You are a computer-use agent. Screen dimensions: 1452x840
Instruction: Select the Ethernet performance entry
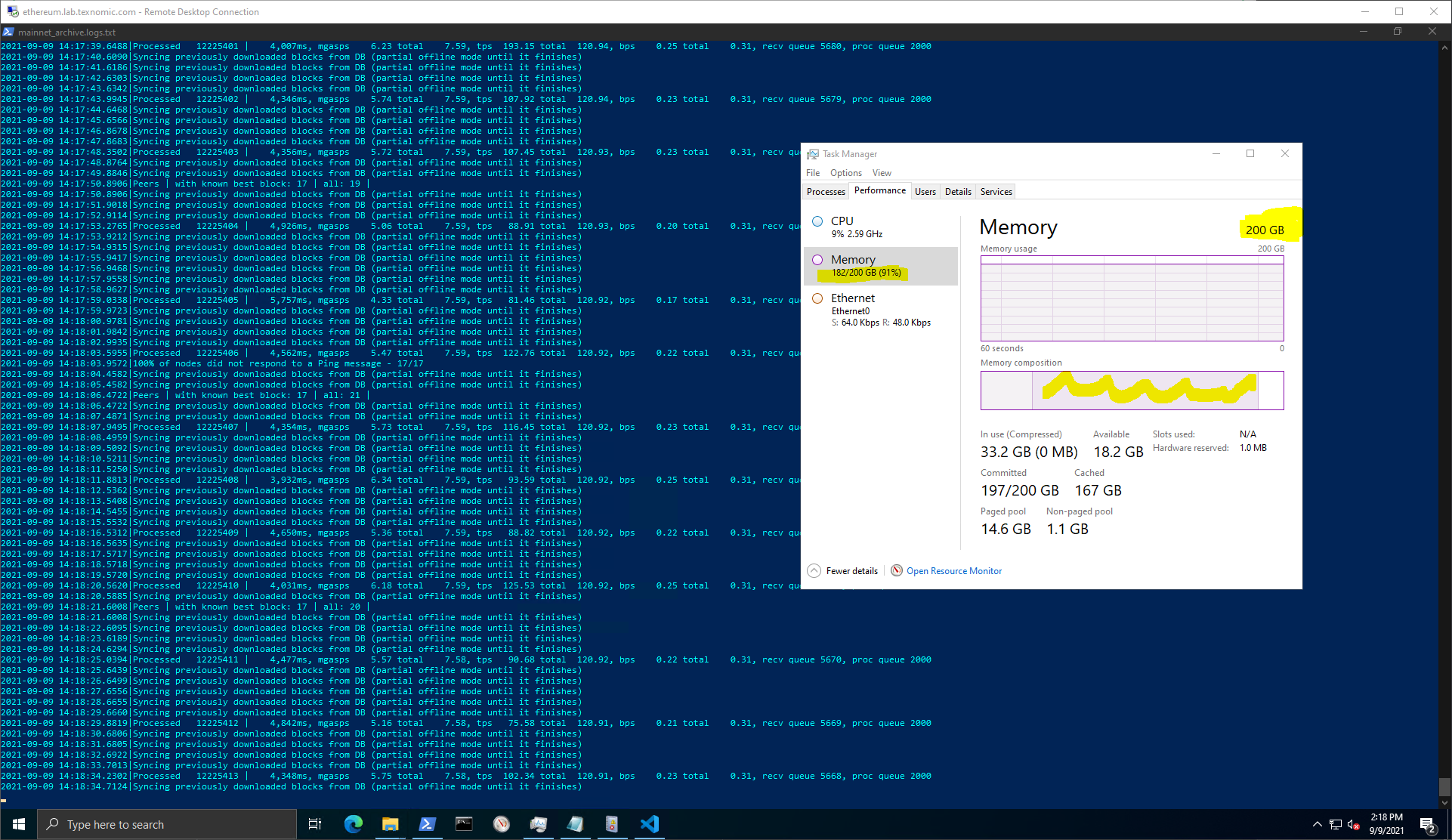point(881,309)
